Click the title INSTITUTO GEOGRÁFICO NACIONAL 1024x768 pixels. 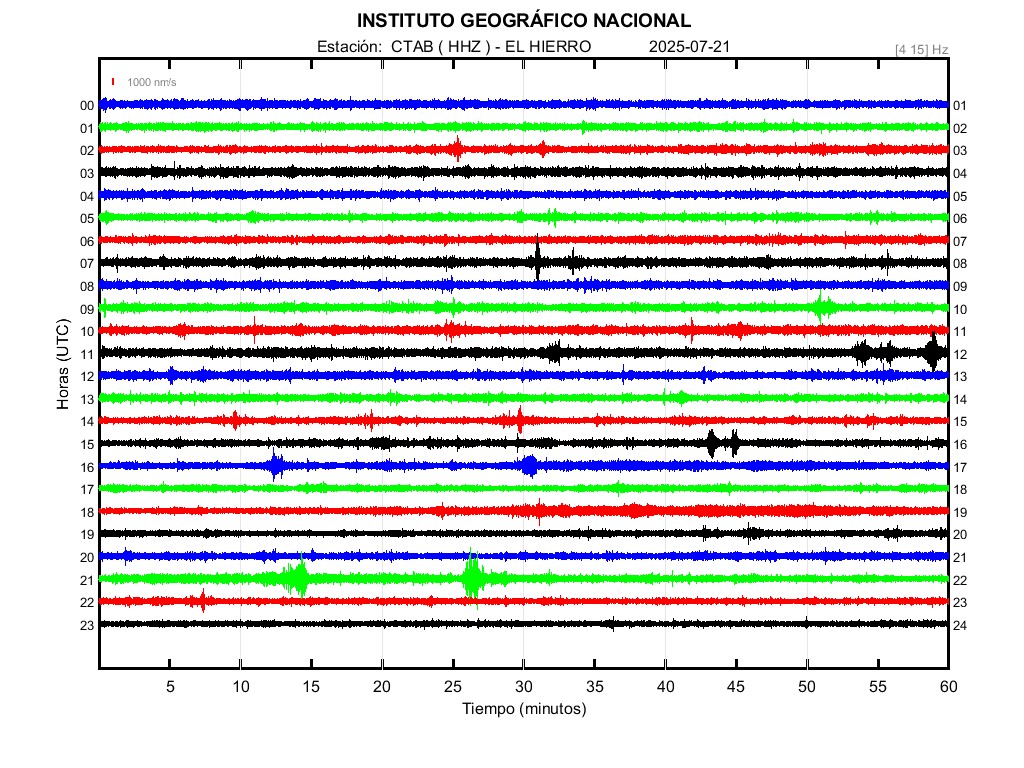click(523, 21)
